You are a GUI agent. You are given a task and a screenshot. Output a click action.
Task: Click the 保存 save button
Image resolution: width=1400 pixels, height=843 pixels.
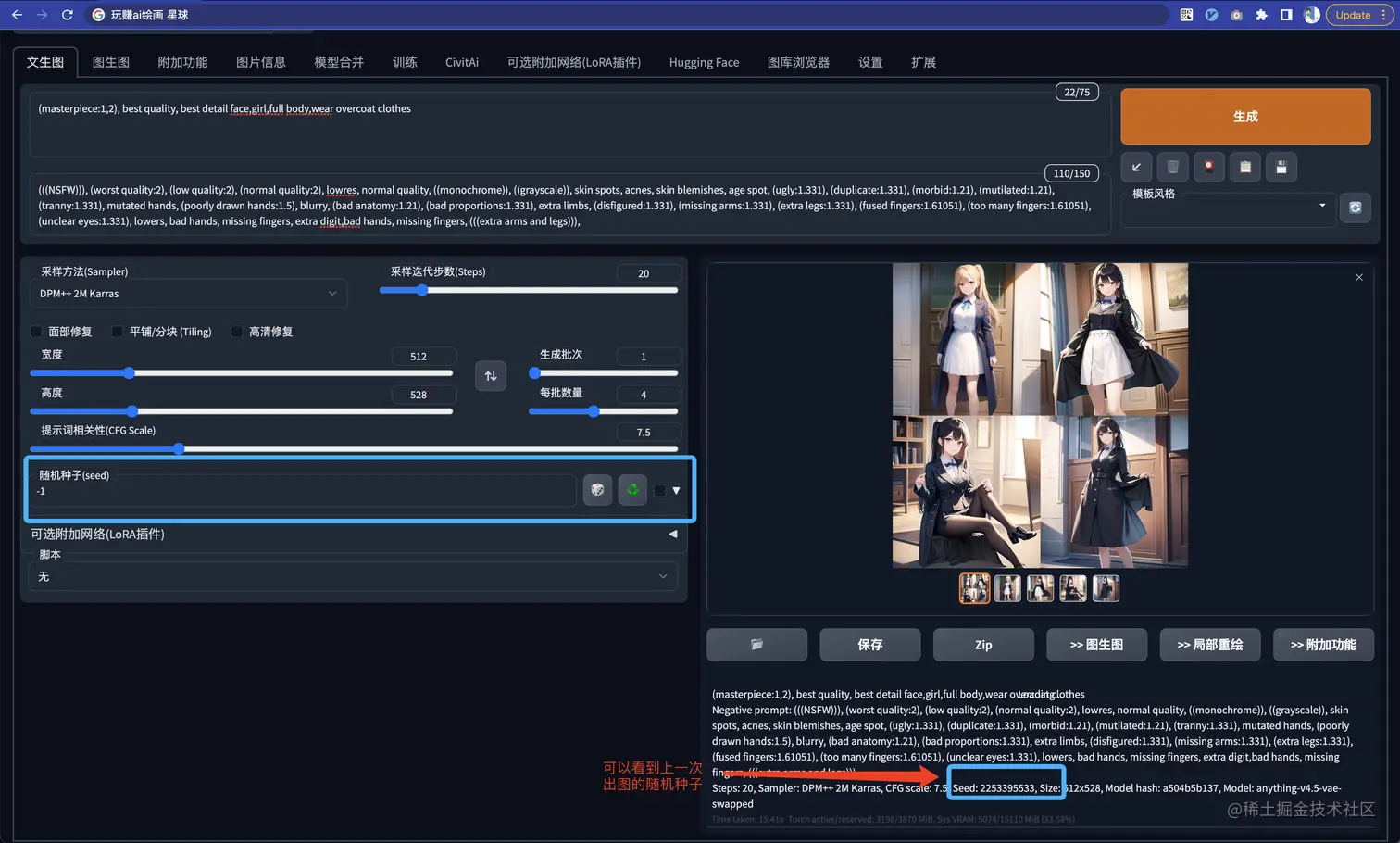point(870,645)
